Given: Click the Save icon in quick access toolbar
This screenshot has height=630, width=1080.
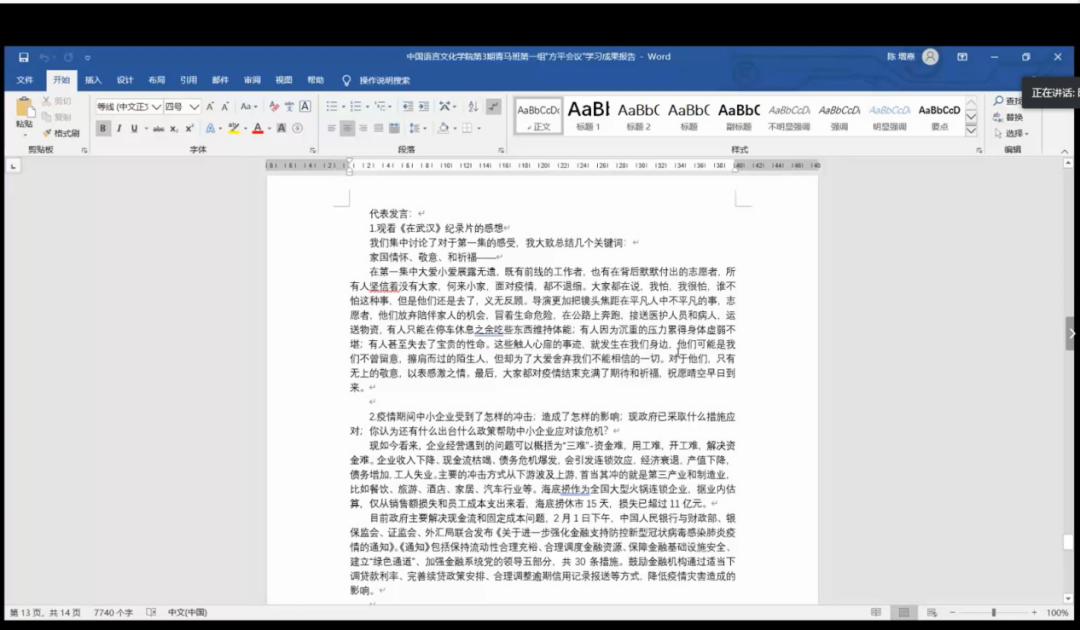Looking at the screenshot, I should (23, 57).
